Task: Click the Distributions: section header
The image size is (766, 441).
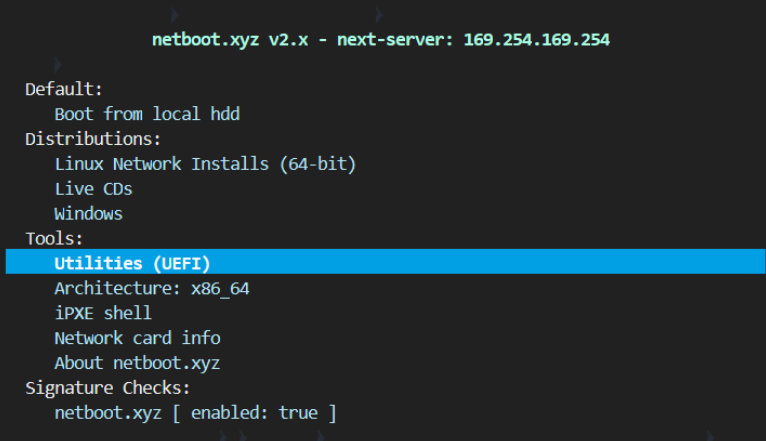Action: 93,139
